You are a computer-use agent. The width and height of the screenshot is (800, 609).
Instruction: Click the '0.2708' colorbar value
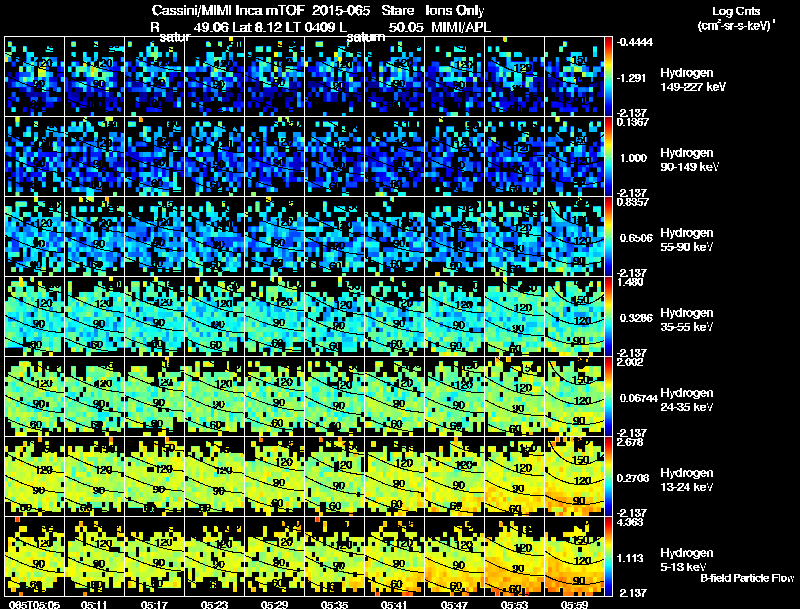(x=634, y=478)
